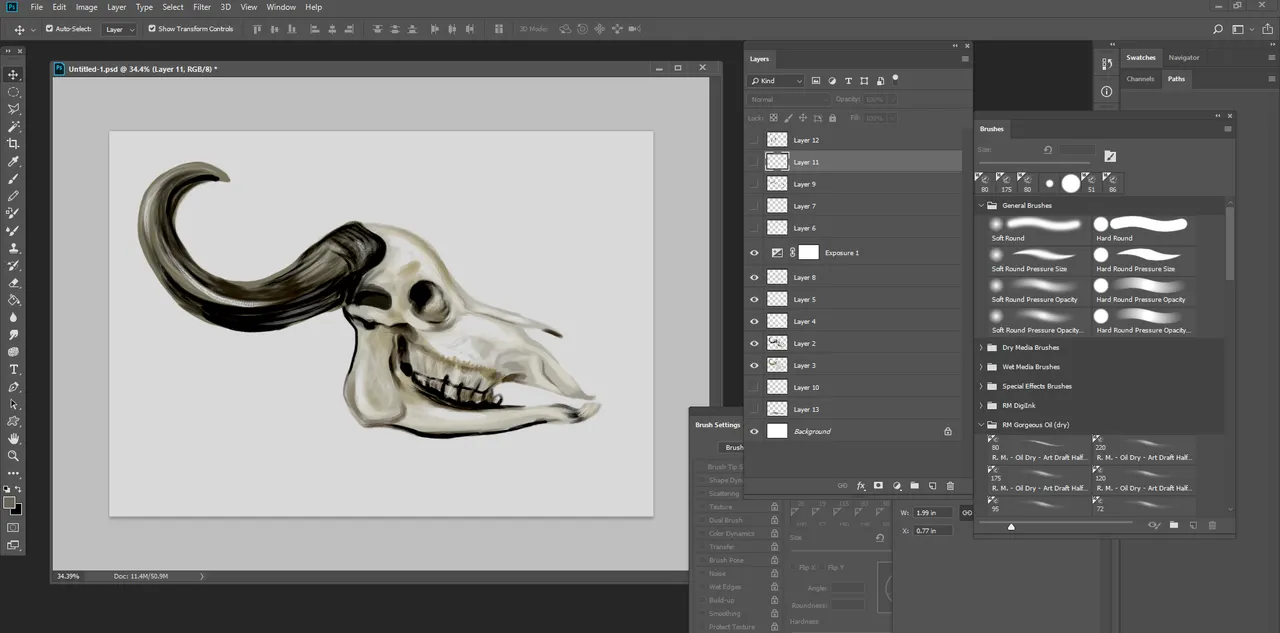The width and height of the screenshot is (1280, 633).
Task: Hide Layer 8 visibility eye
Action: [755, 278]
